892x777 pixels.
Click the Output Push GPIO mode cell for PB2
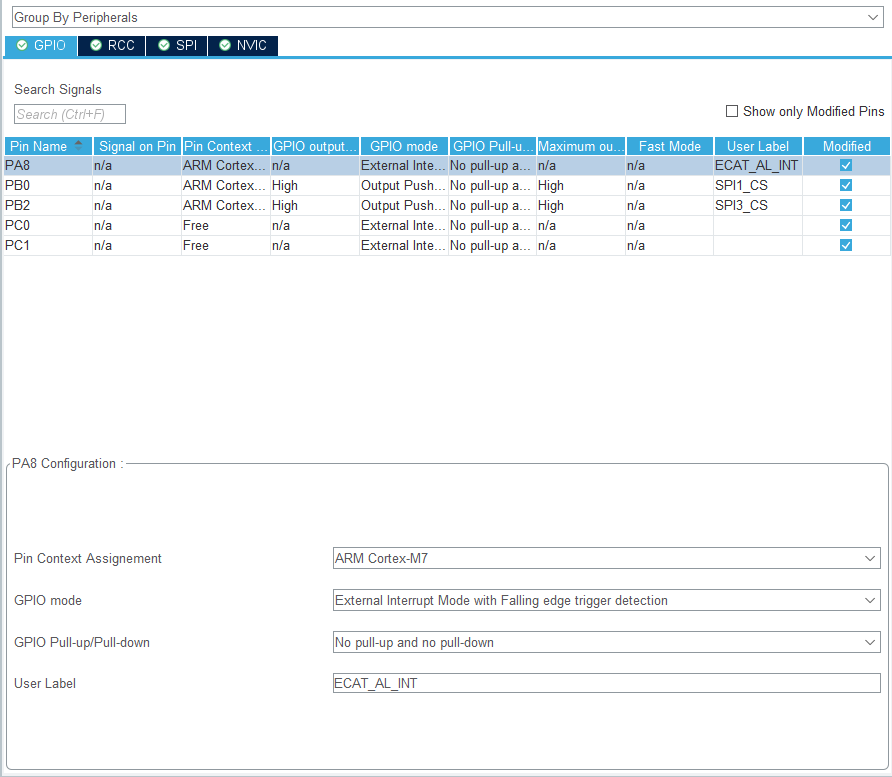(404, 205)
